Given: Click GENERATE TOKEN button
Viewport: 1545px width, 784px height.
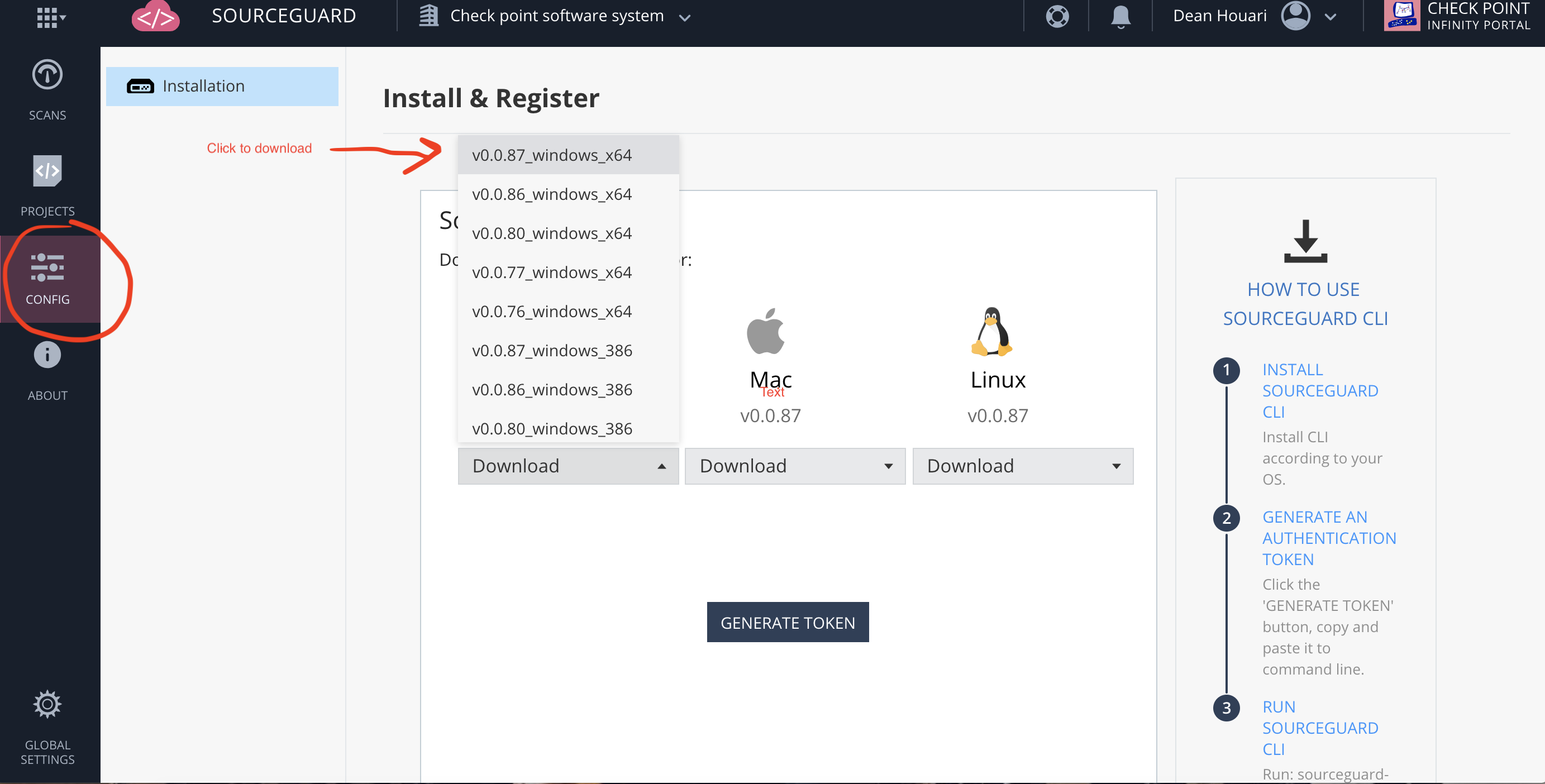Looking at the screenshot, I should [788, 622].
